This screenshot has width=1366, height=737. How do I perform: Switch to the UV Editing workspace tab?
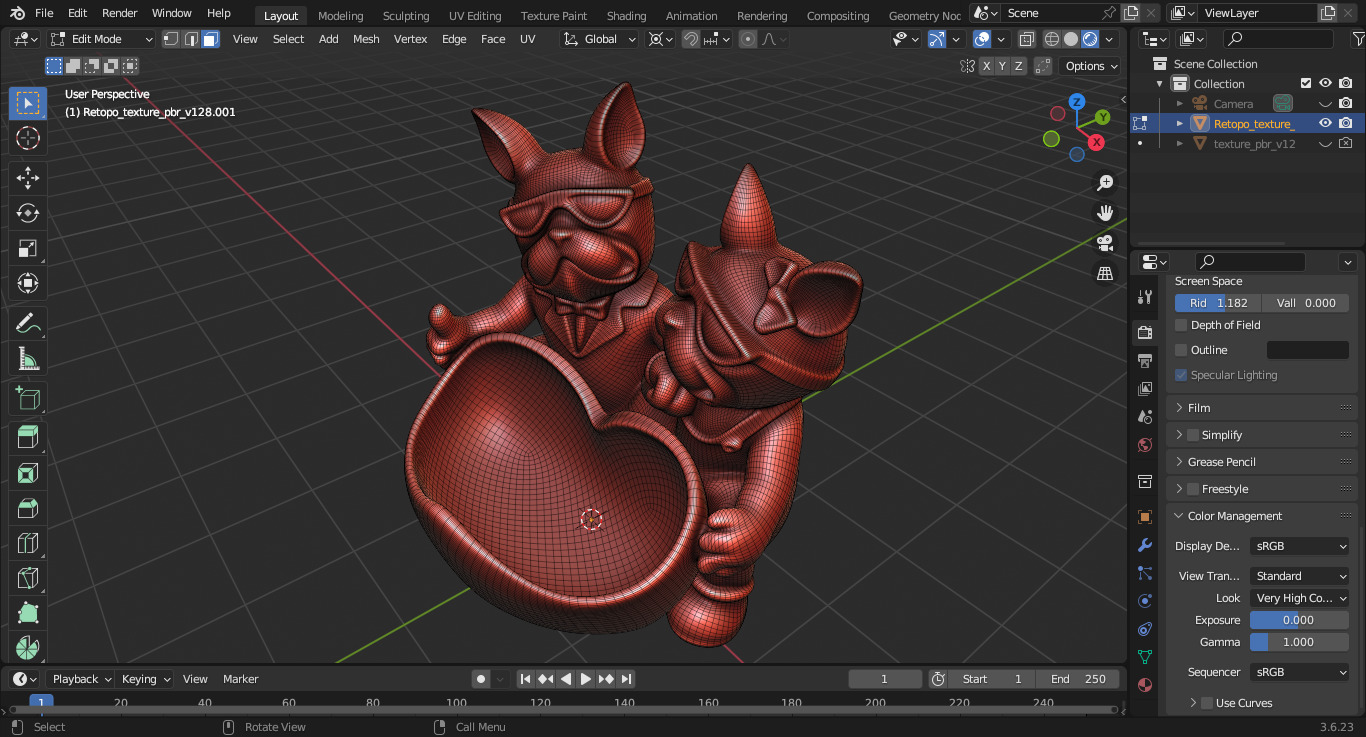point(475,16)
